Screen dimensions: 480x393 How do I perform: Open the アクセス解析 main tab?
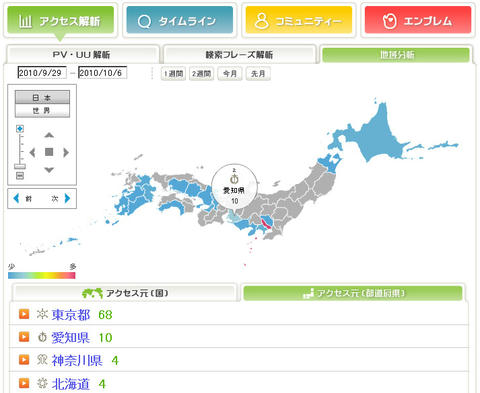click(x=60, y=20)
